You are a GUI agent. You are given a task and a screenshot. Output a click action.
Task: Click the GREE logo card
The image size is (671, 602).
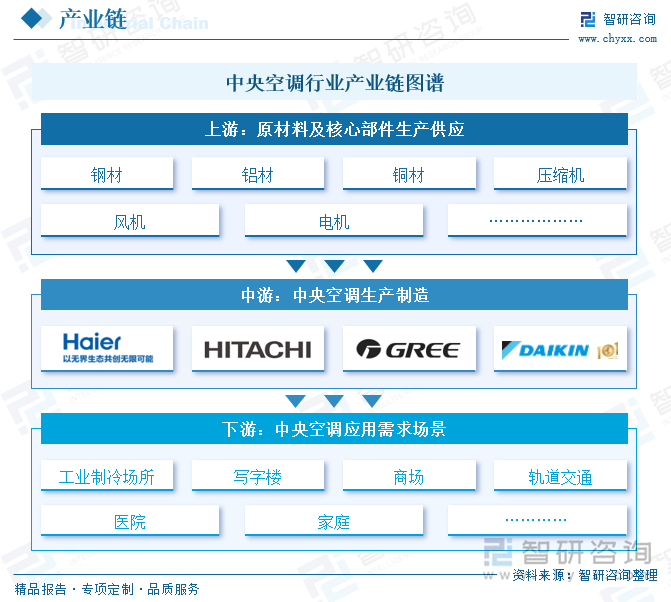pos(409,348)
